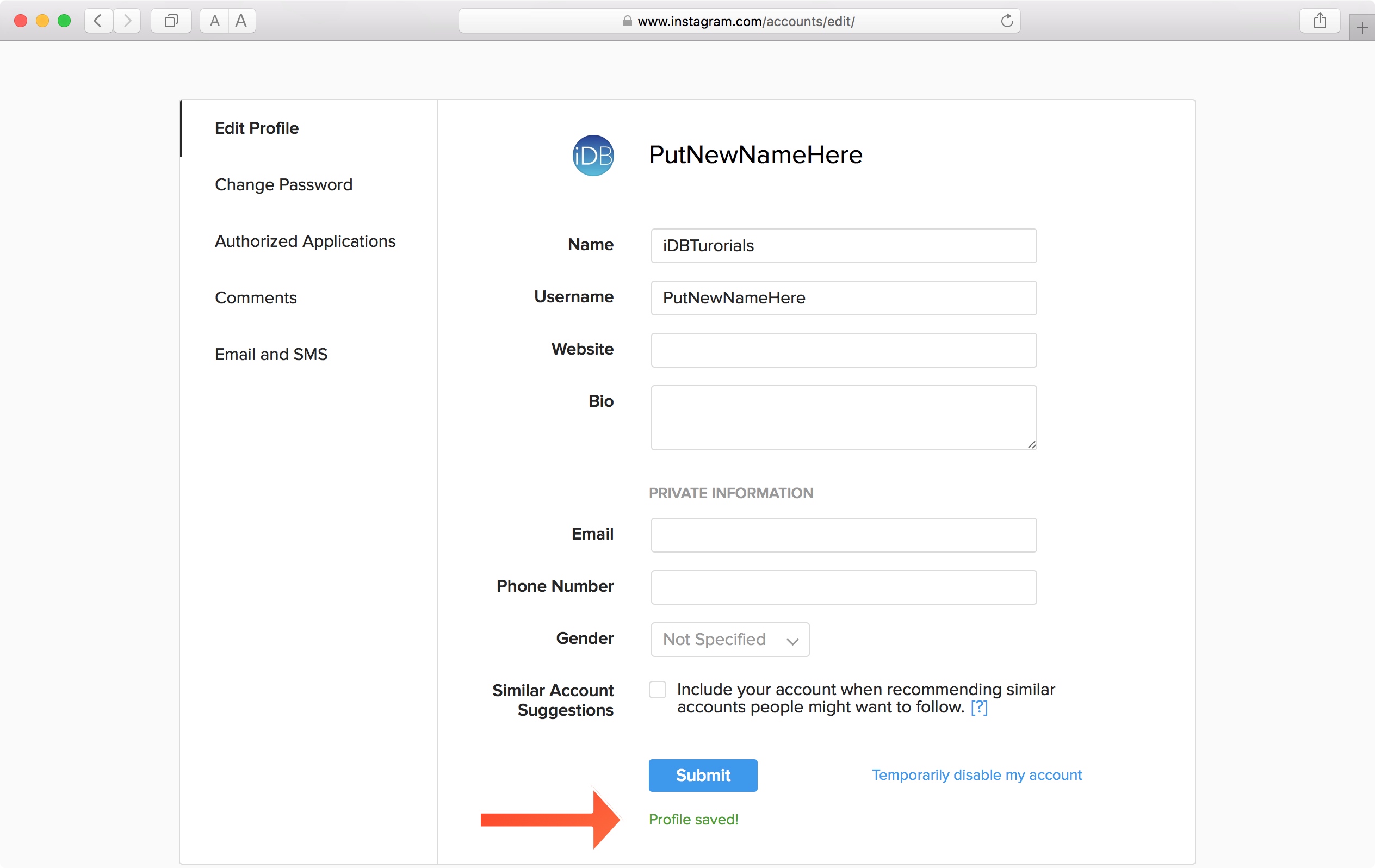
Task: Open the tab overview icon
Action: [171, 21]
